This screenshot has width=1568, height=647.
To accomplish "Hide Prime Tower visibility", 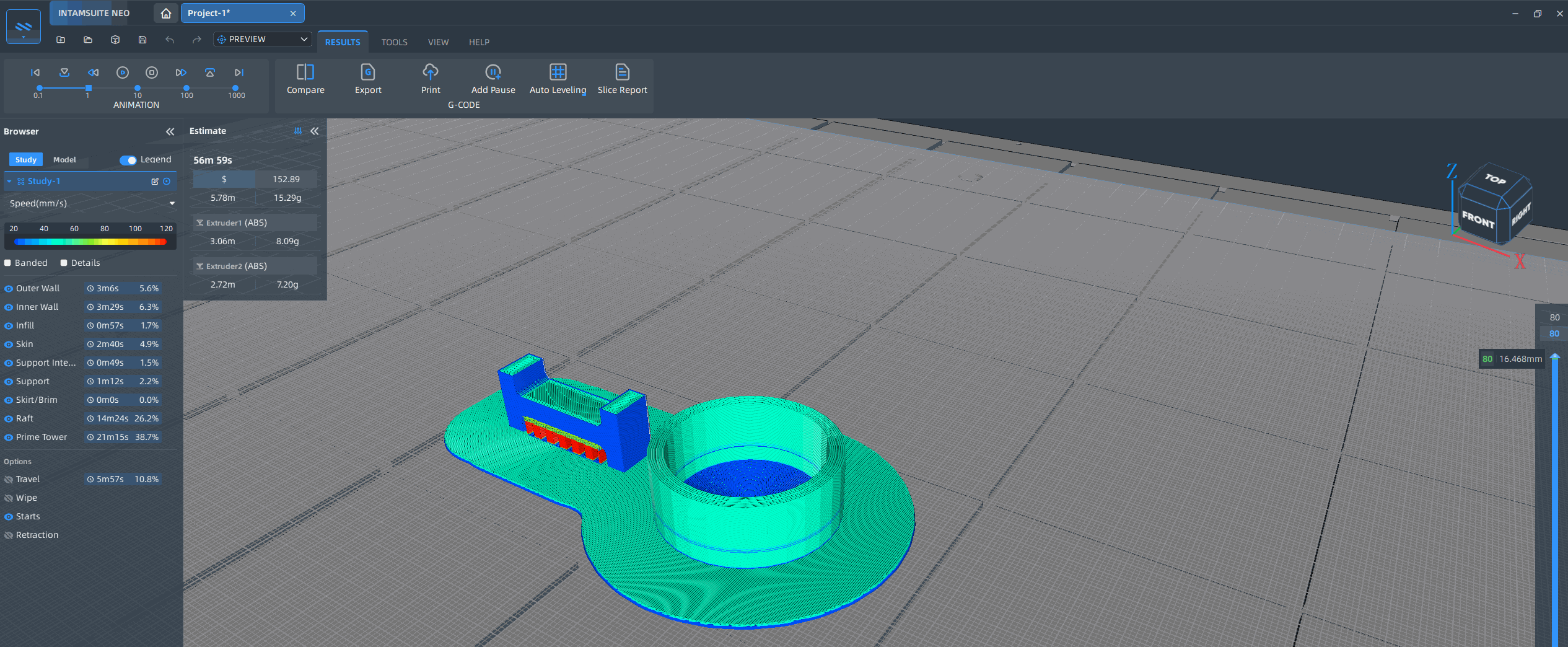I will tap(9, 438).
